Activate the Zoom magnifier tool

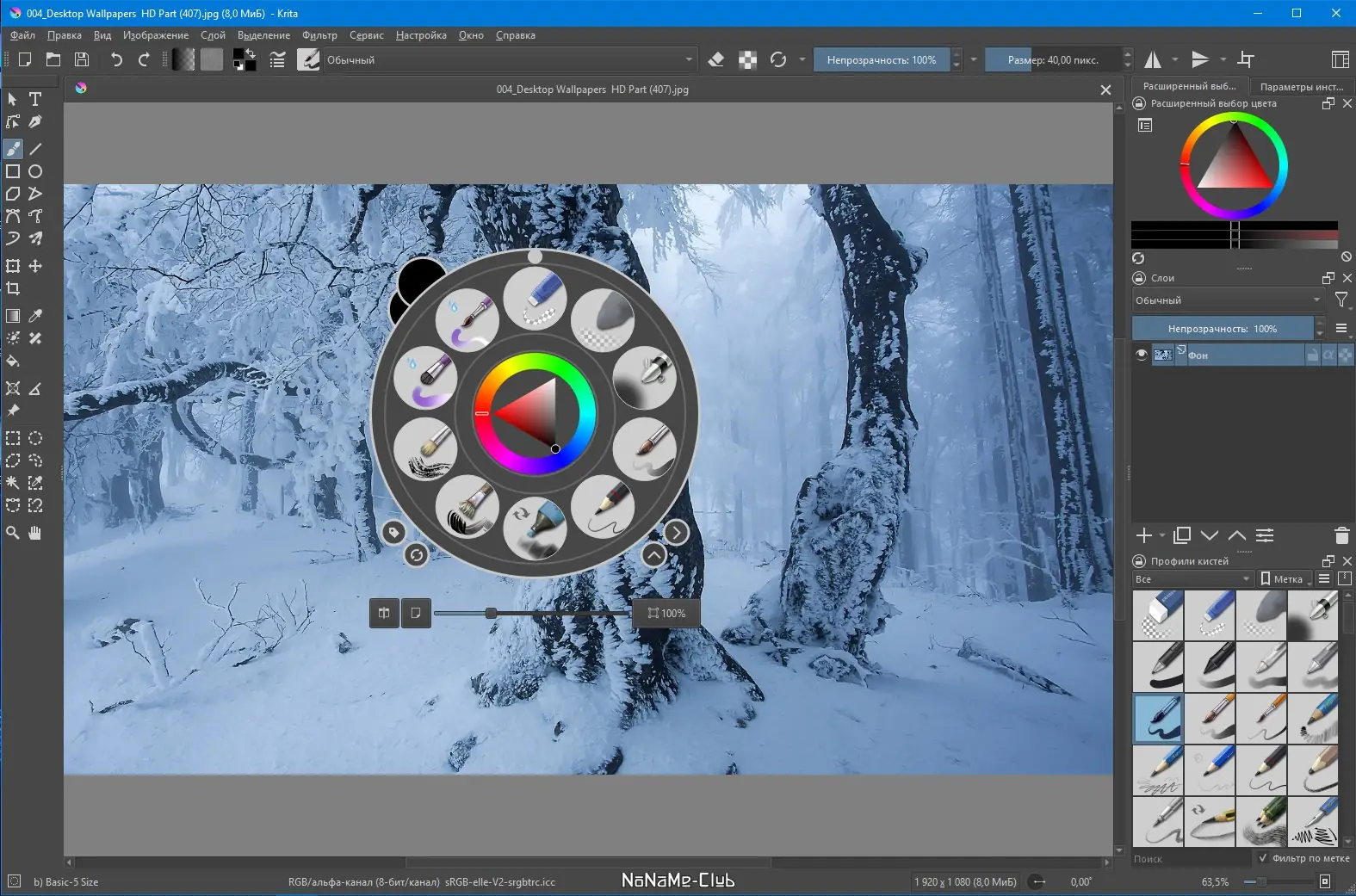tap(13, 533)
